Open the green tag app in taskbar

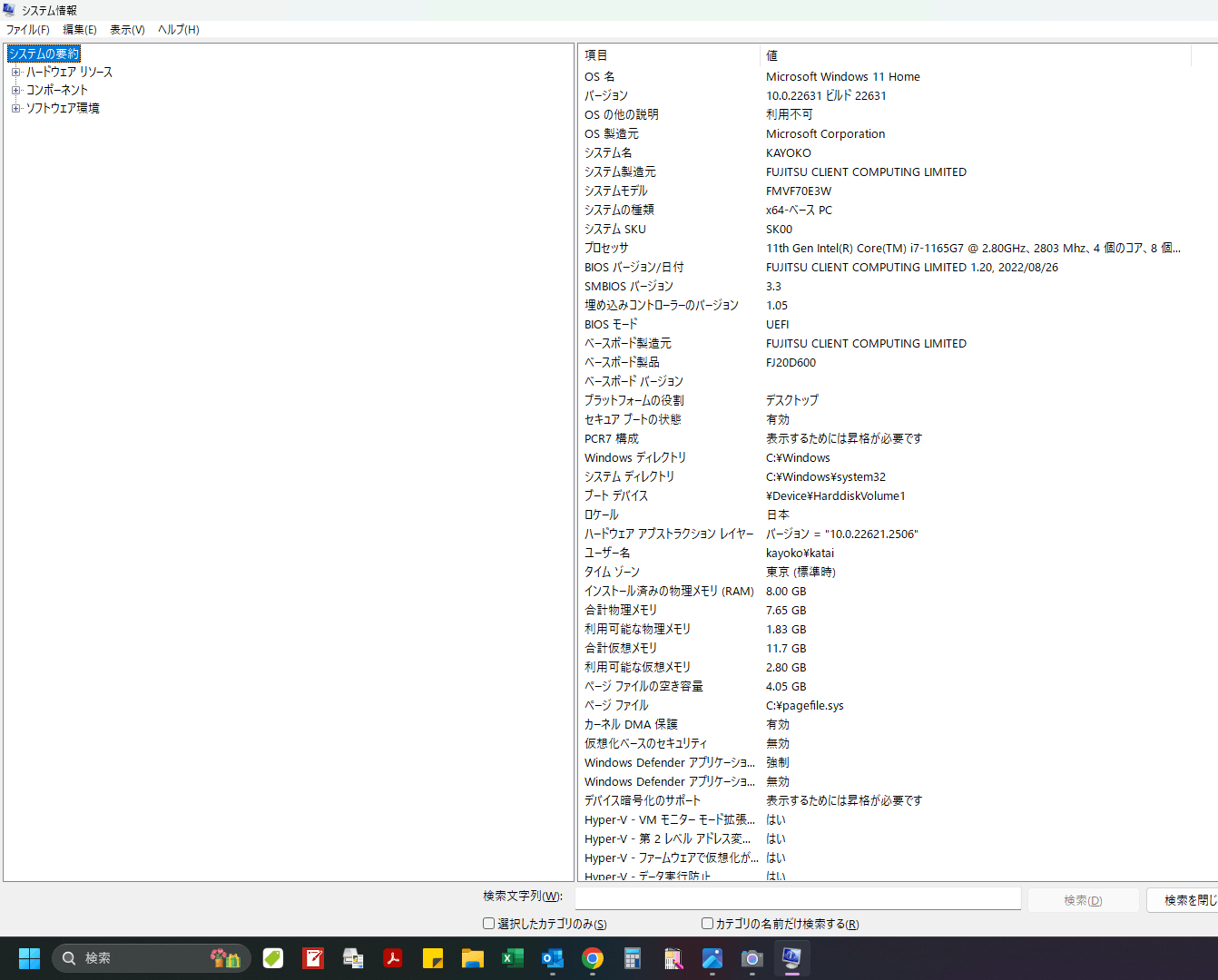(273, 958)
